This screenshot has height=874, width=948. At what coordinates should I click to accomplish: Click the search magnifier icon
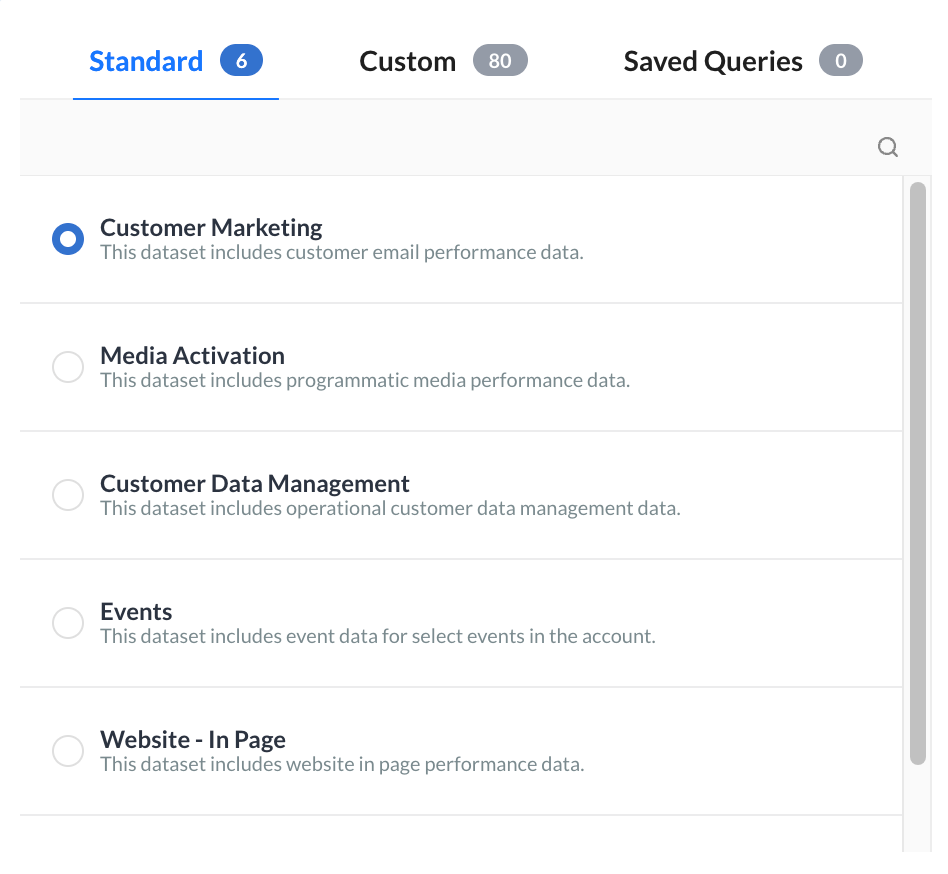[x=887, y=148]
